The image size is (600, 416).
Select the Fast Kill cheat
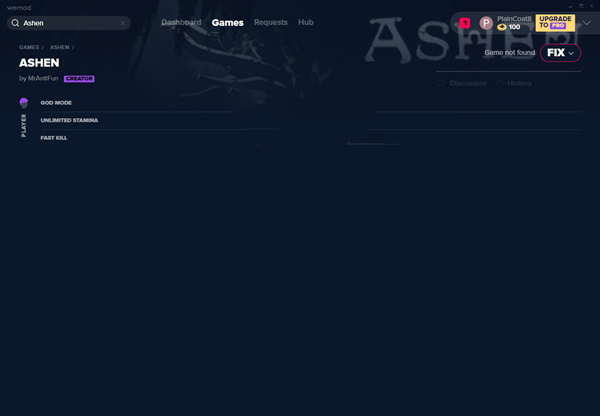click(x=54, y=138)
